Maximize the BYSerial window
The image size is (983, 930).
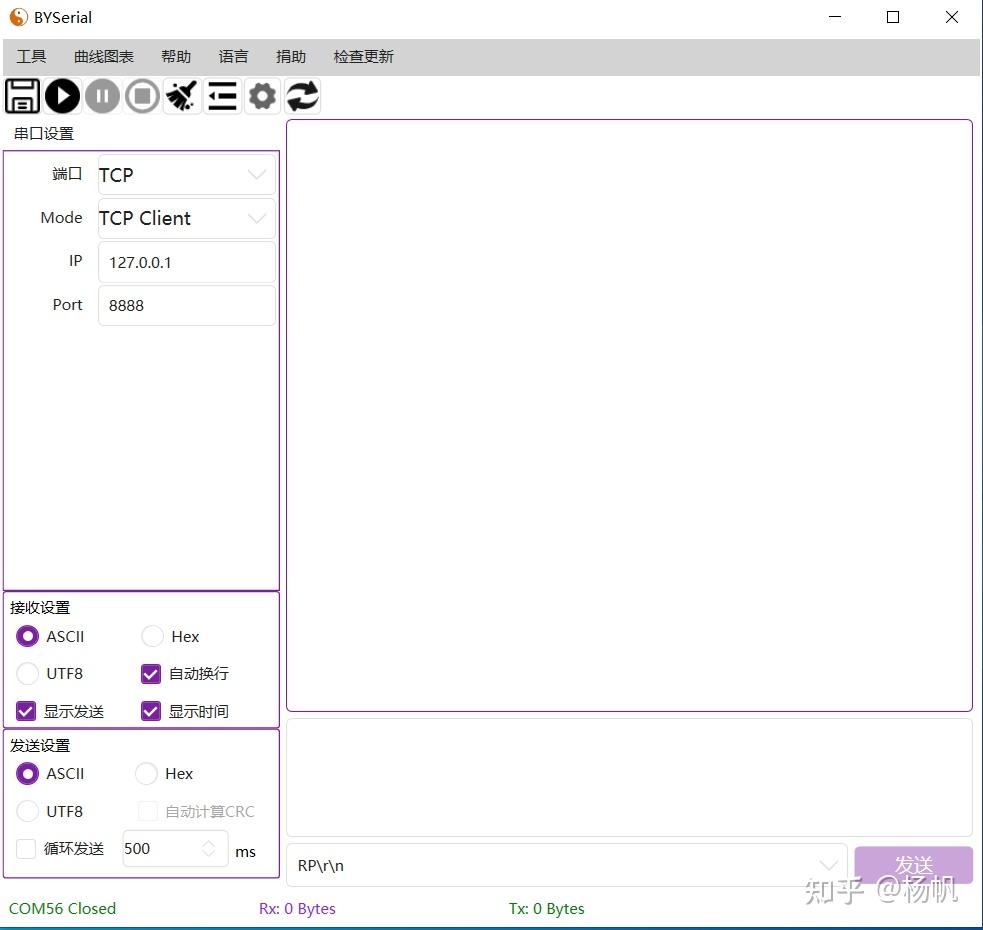click(x=893, y=18)
